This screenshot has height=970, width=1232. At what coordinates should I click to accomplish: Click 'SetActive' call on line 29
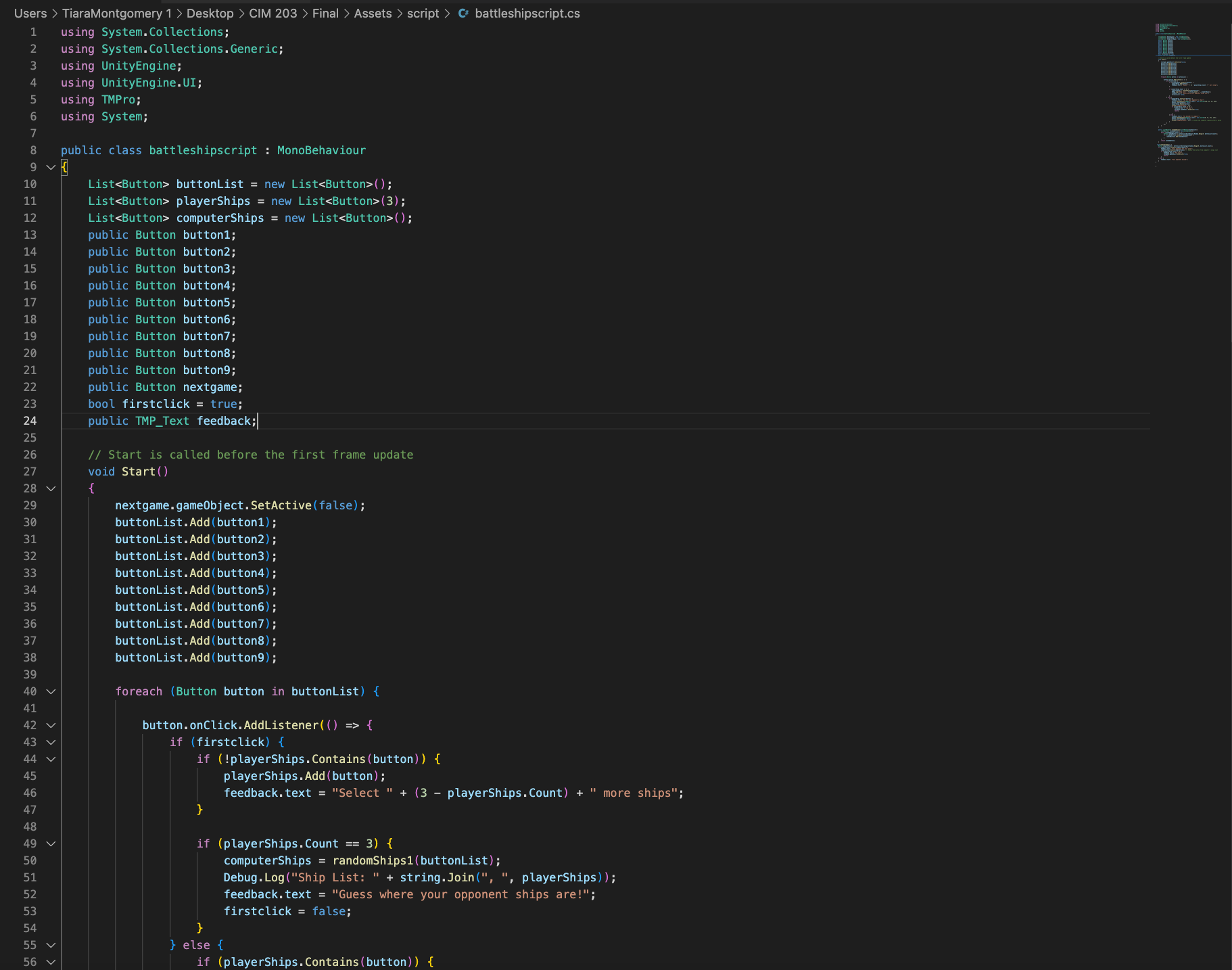pos(281,505)
